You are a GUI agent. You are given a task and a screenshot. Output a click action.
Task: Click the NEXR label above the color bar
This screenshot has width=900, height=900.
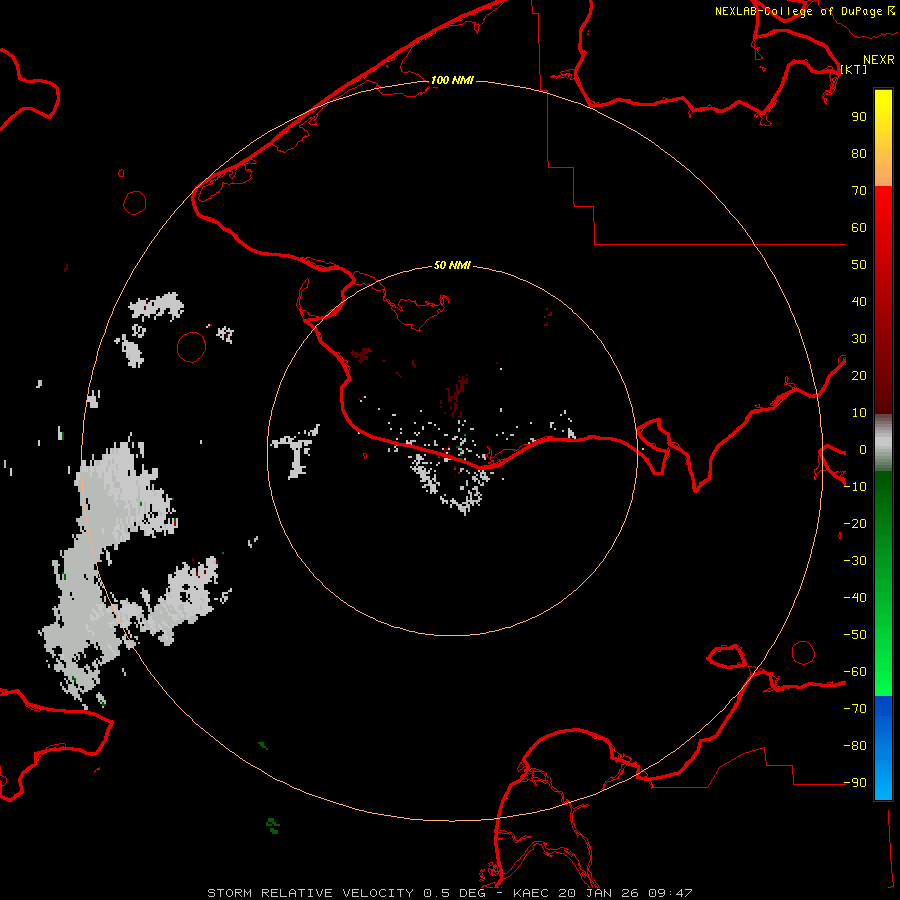click(879, 60)
